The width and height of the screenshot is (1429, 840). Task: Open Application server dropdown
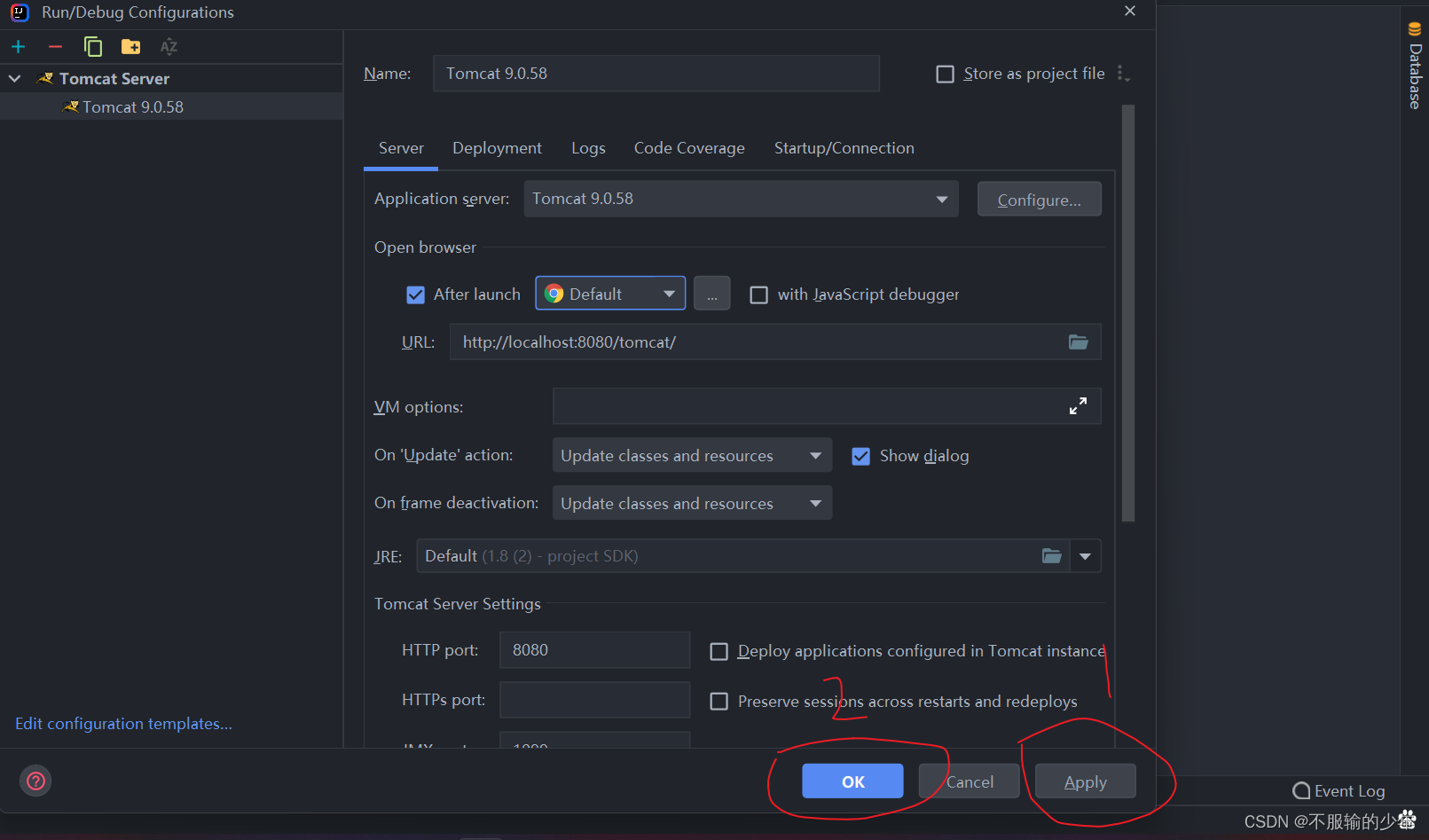[741, 199]
